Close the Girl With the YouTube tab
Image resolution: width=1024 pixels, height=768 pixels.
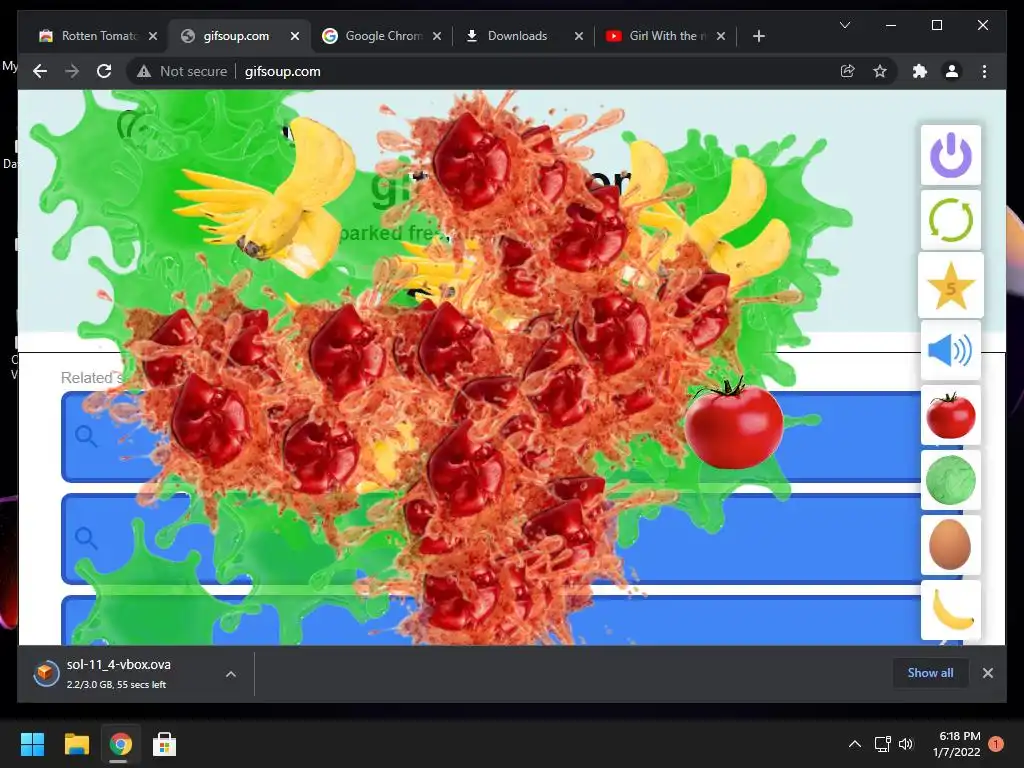coord(721,36)
